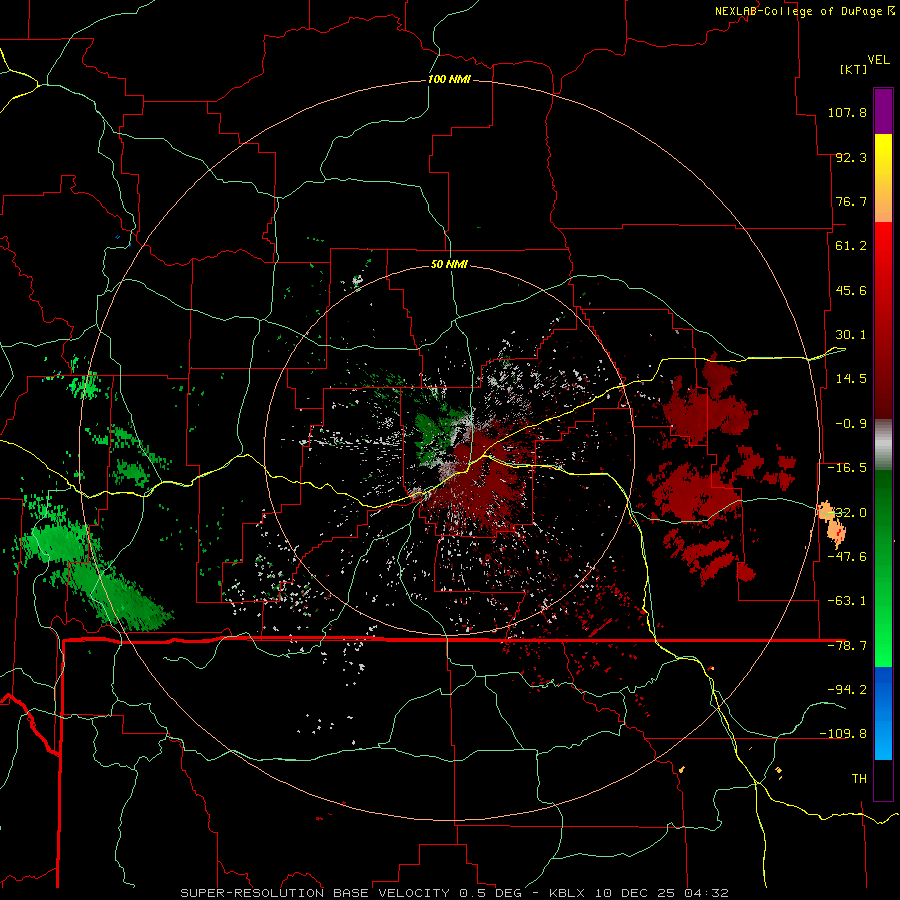The image size is (900, 900).
Task: Click the 61.2 velocity scale value
Action: 851,246
